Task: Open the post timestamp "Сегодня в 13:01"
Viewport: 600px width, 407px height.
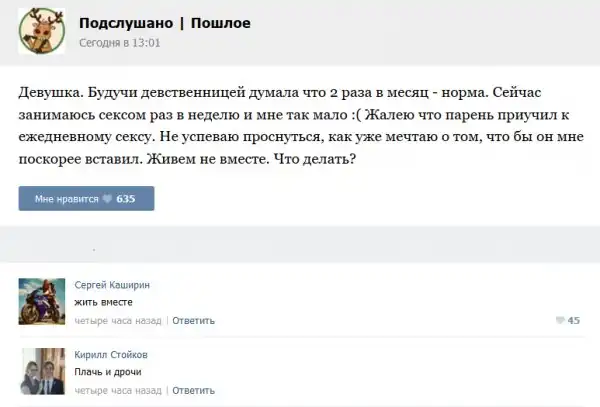Action: tap(119, 43)
